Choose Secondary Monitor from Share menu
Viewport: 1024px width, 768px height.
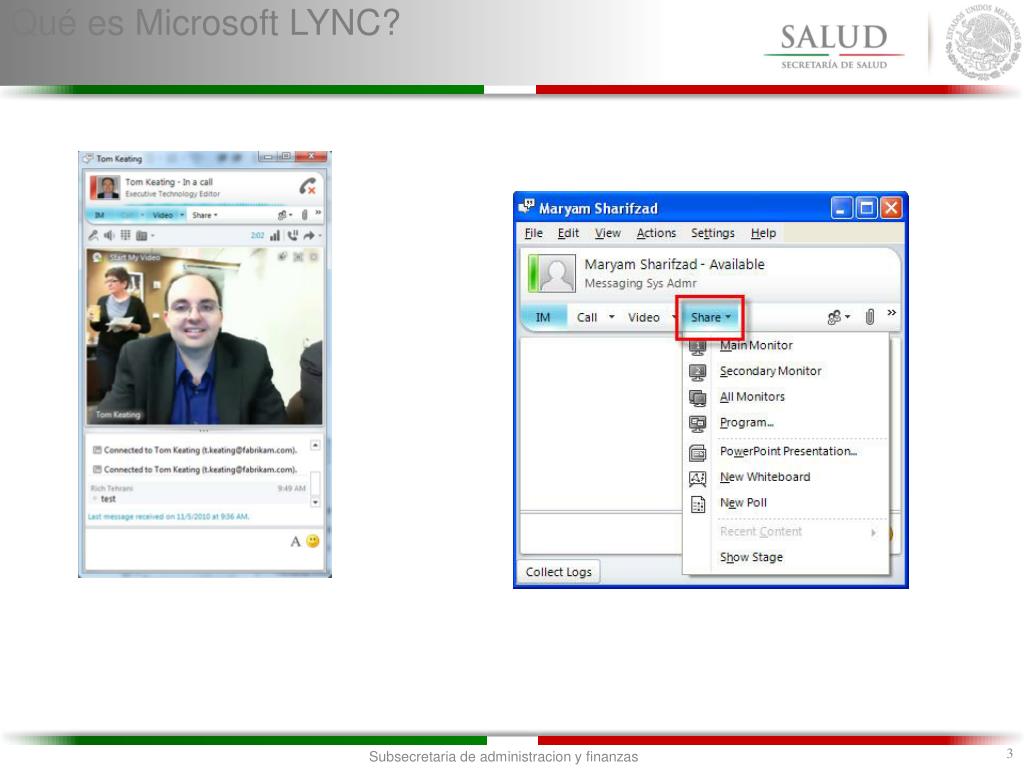coord(786,371)
